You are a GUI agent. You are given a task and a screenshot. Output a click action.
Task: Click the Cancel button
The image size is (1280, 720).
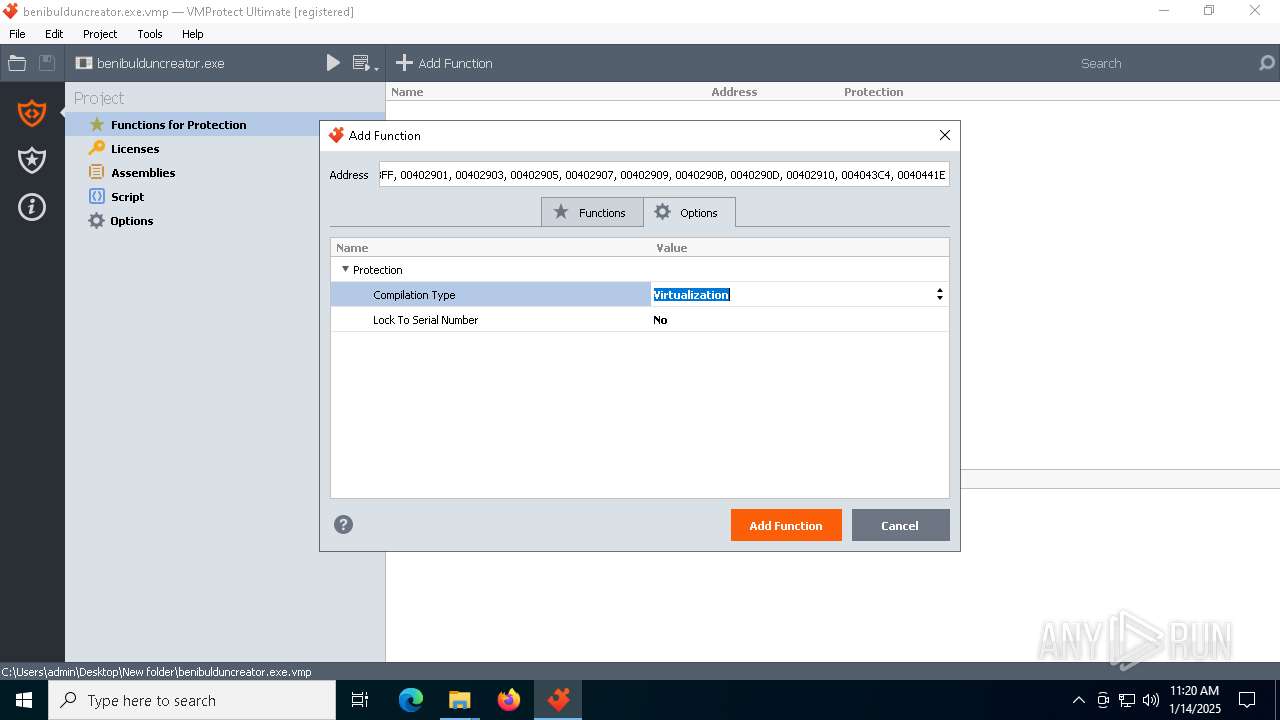[900, 525]
